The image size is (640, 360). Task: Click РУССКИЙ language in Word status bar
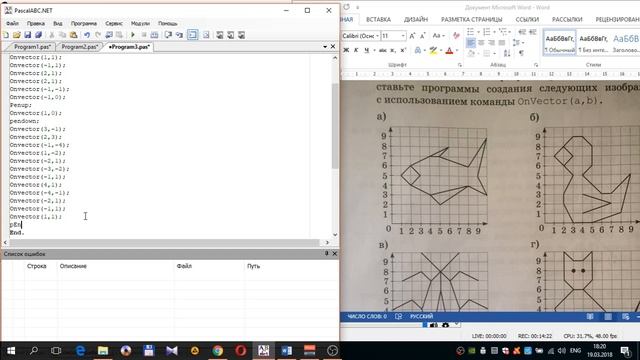tap(422, 316)
